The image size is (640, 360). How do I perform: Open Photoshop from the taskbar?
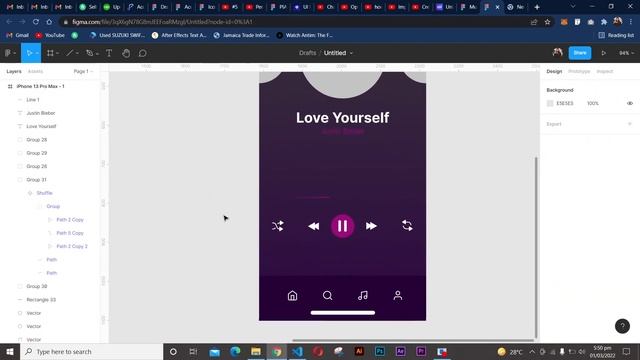tap(380, 351)
